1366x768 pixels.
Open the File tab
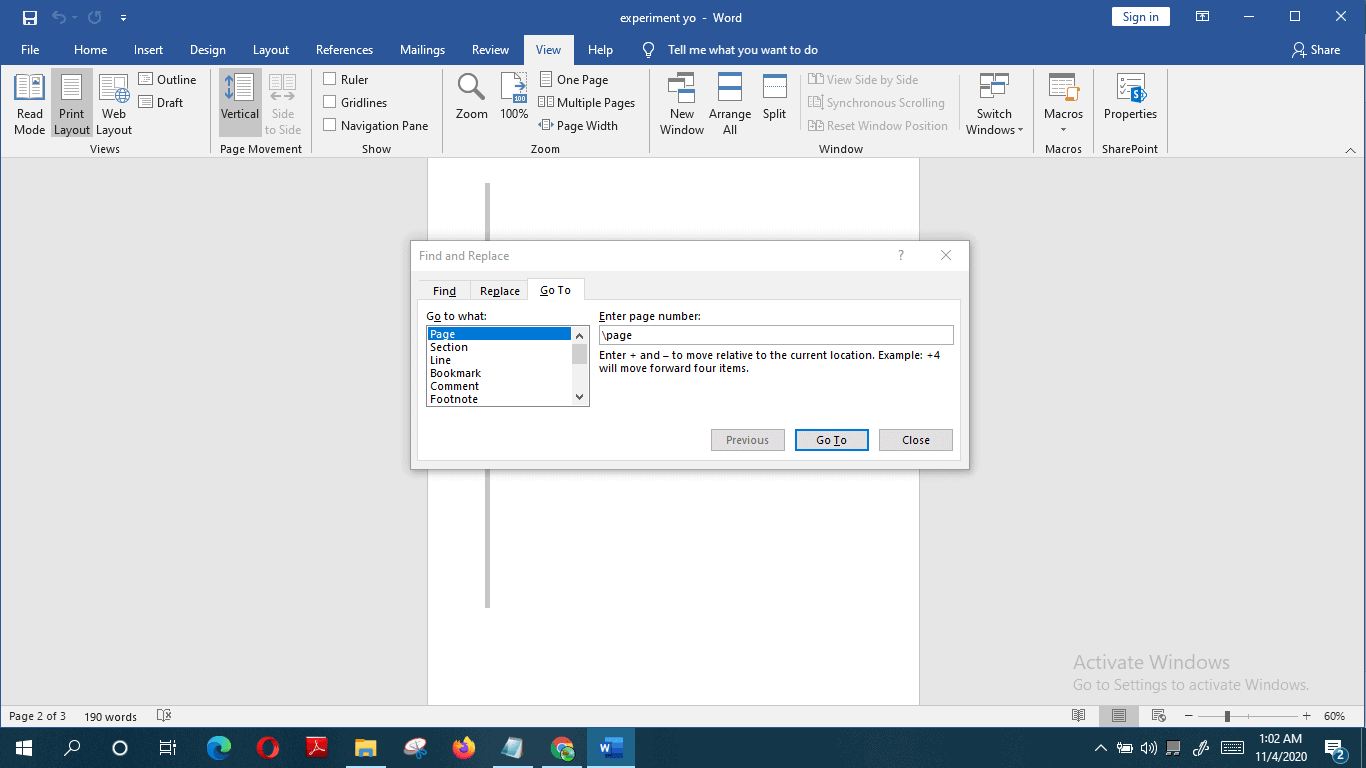[30, 50]
